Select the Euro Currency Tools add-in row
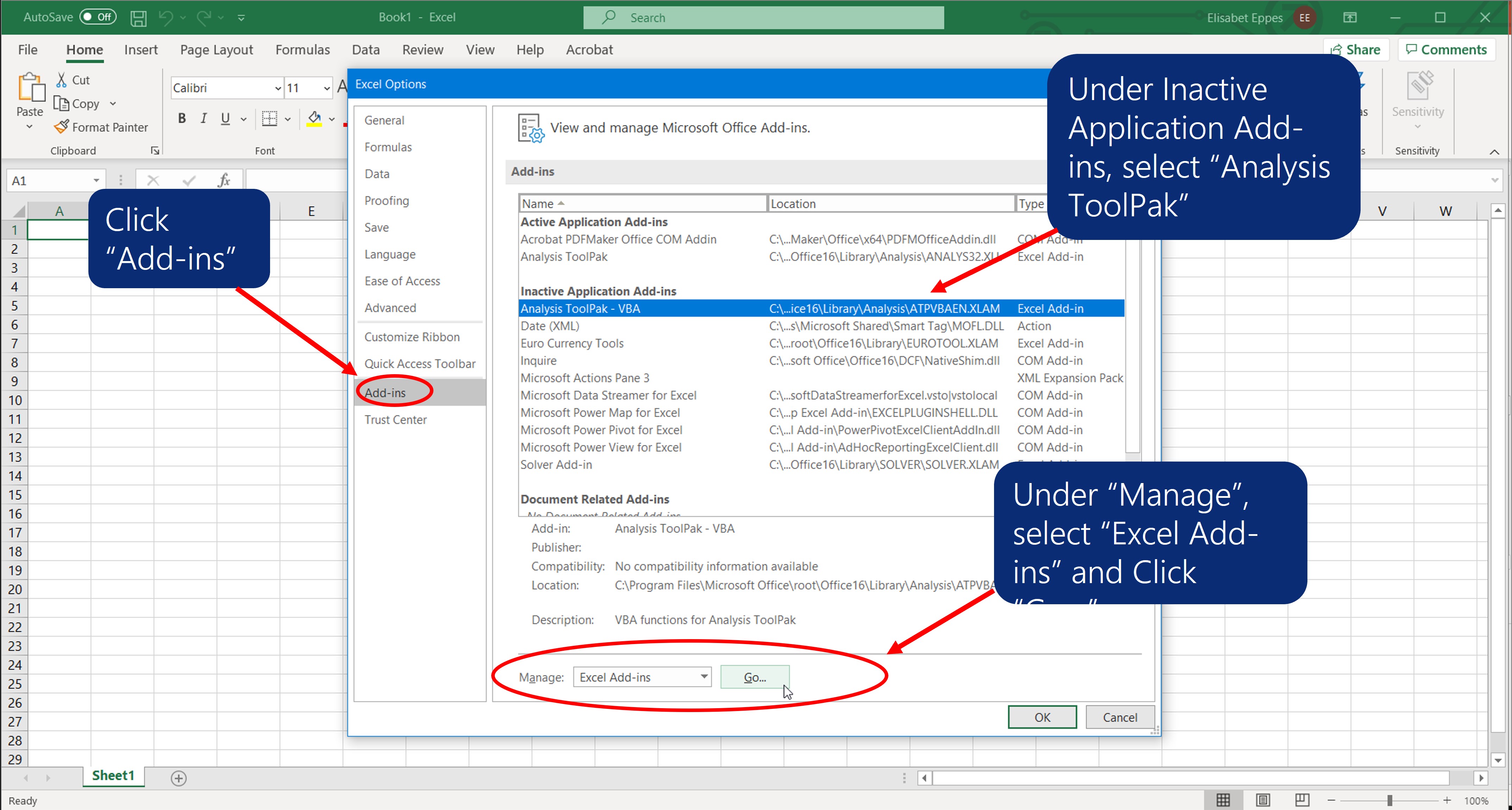Screen dimensions: 1512x810 point(822,344)
